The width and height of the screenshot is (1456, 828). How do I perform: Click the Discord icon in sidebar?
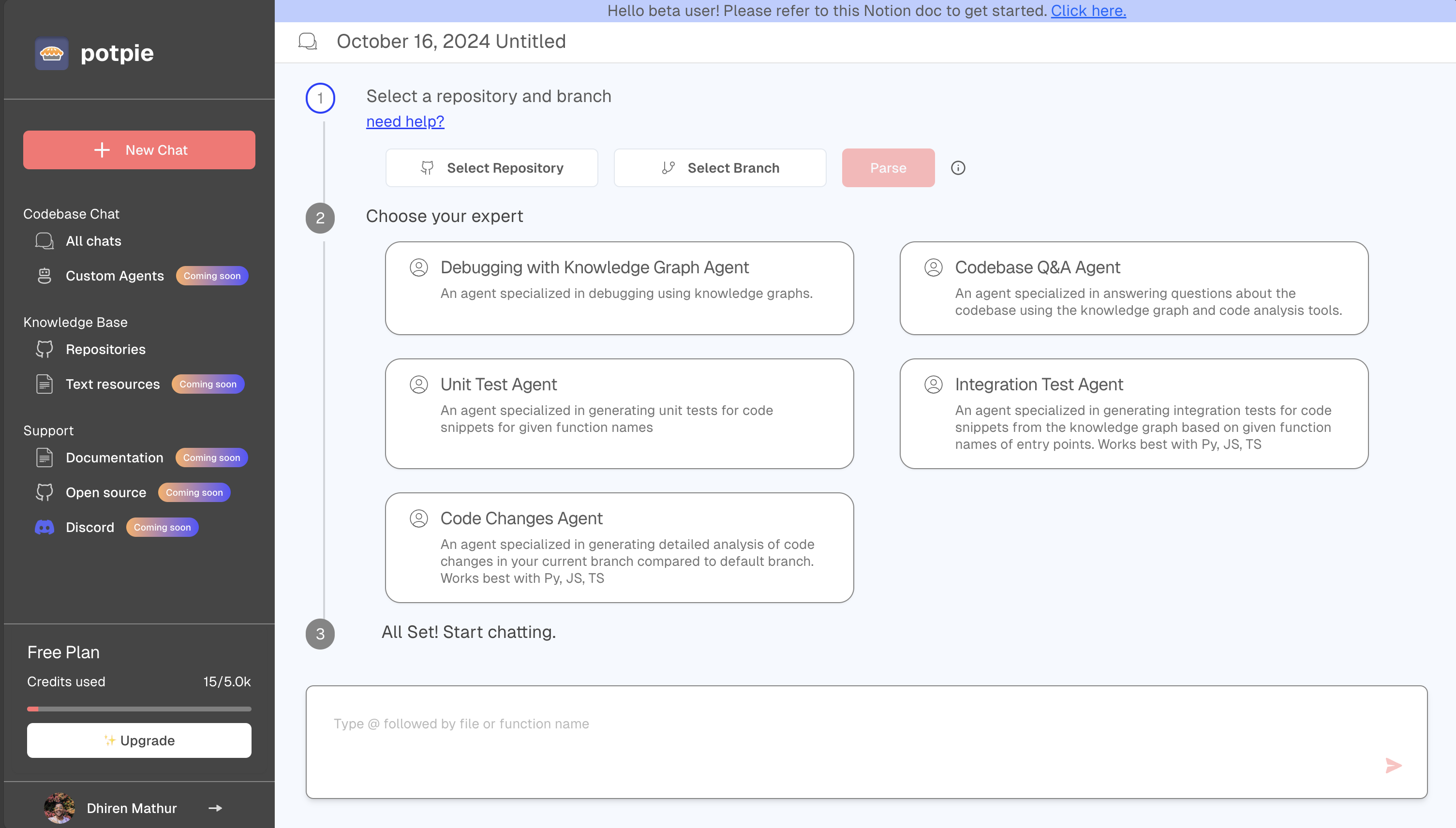click(x=45, y=527)
